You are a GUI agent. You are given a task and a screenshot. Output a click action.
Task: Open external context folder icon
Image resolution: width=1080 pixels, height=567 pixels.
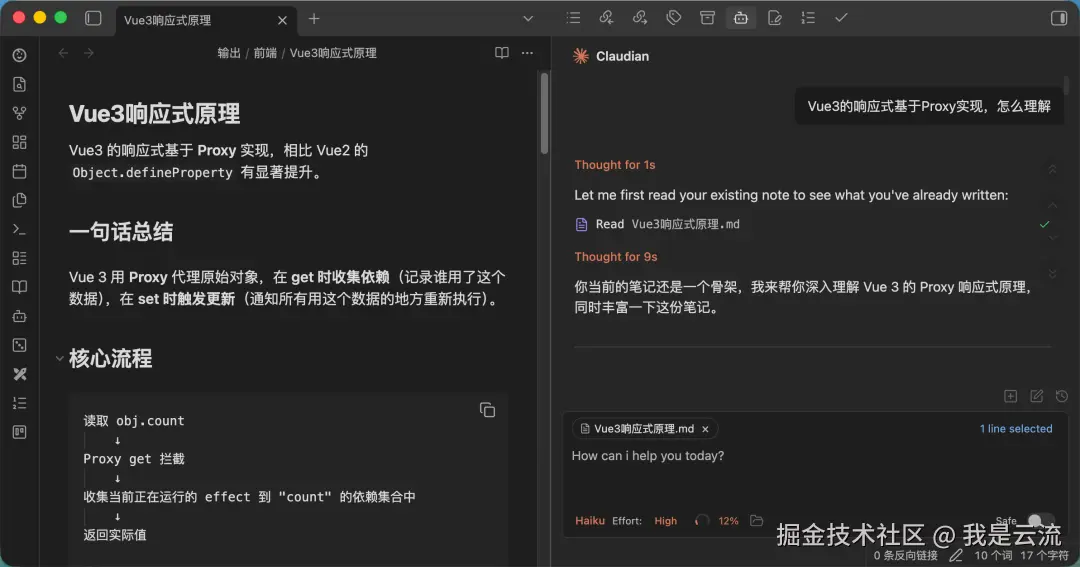click(x=756, y=520)
